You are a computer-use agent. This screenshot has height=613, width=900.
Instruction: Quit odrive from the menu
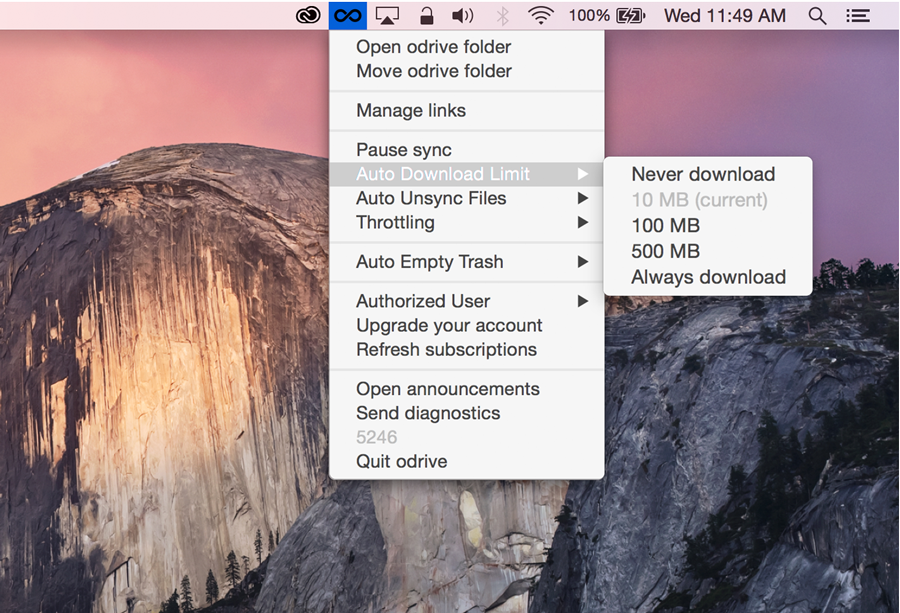click(467, 461)
